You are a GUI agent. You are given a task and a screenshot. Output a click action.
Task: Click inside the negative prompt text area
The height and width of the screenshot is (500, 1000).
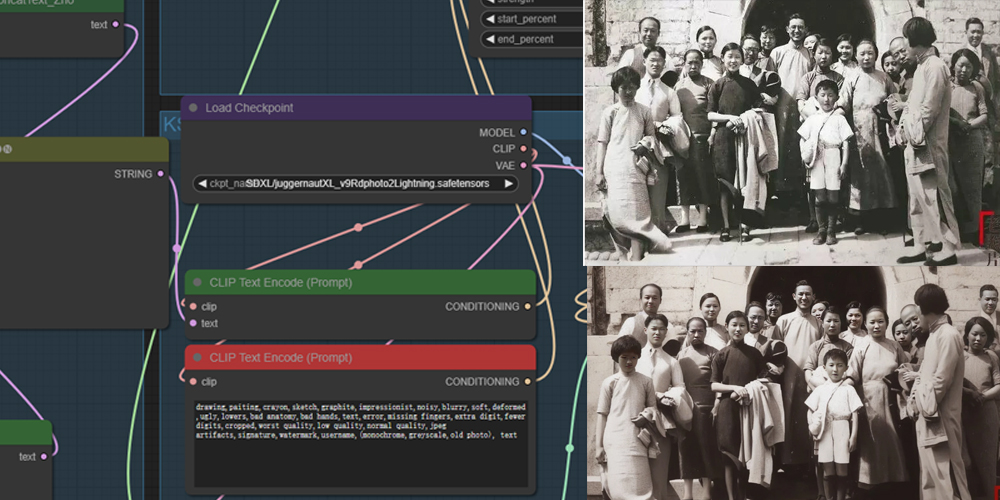361,443
